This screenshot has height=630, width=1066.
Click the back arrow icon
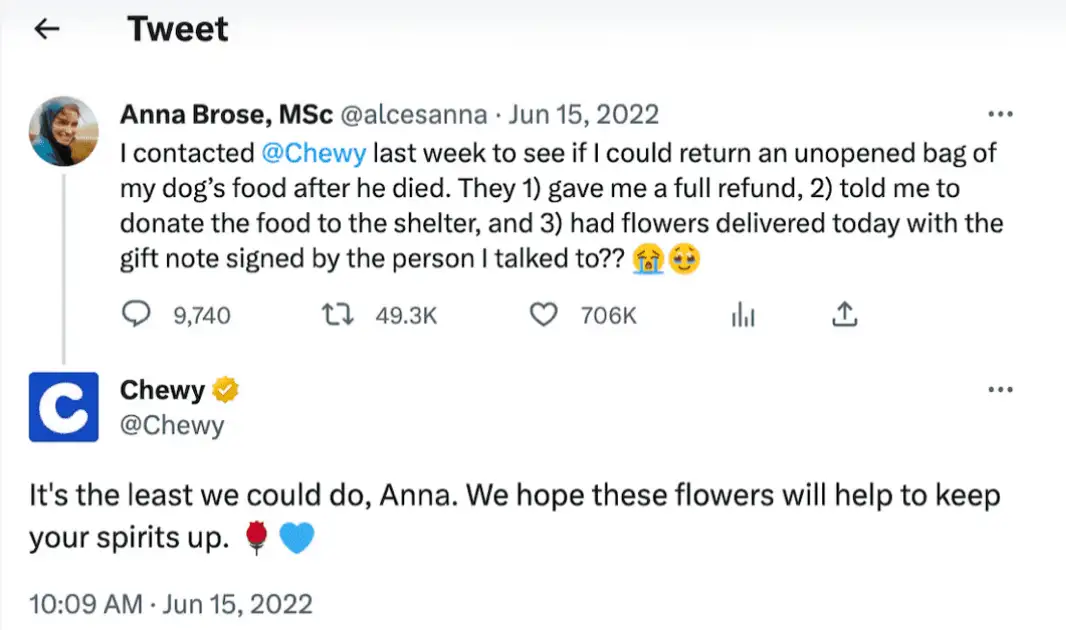click(x=46, y=30)
